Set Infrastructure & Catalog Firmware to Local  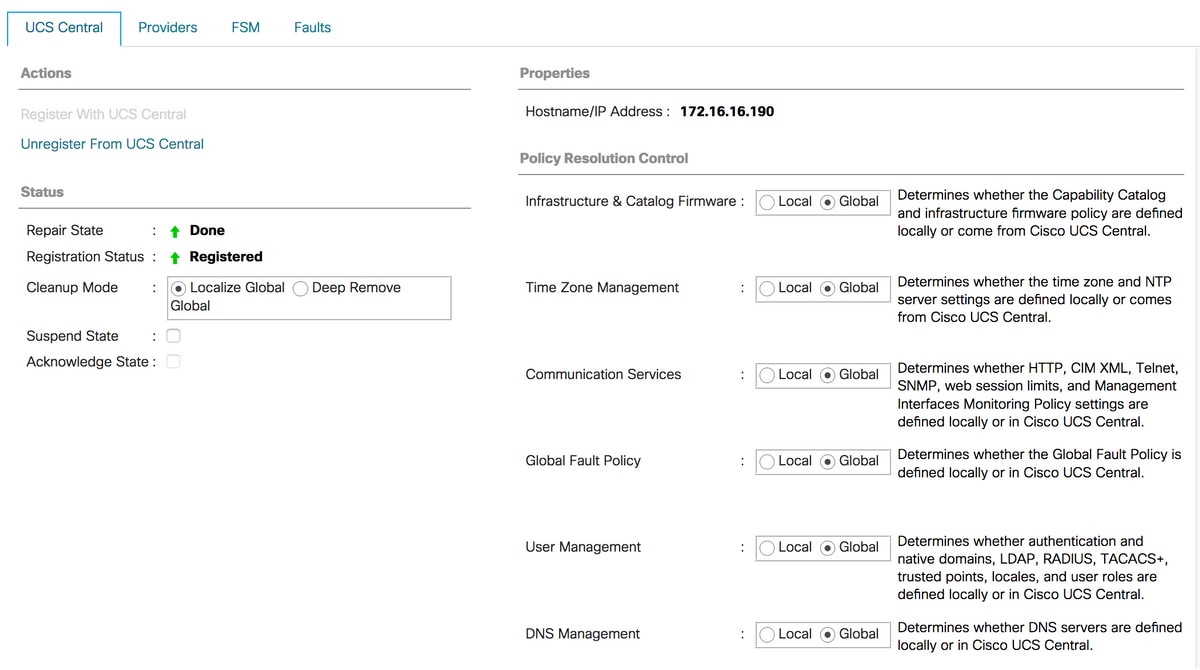[x=767, y=202]
